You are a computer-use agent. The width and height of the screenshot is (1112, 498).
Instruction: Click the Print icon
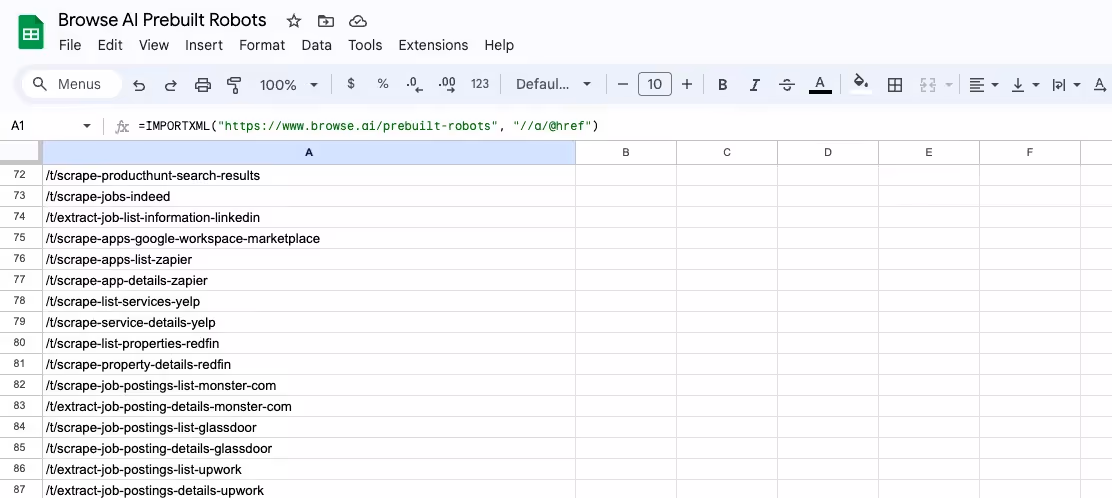pyautogui.click(x=203, y=84)
